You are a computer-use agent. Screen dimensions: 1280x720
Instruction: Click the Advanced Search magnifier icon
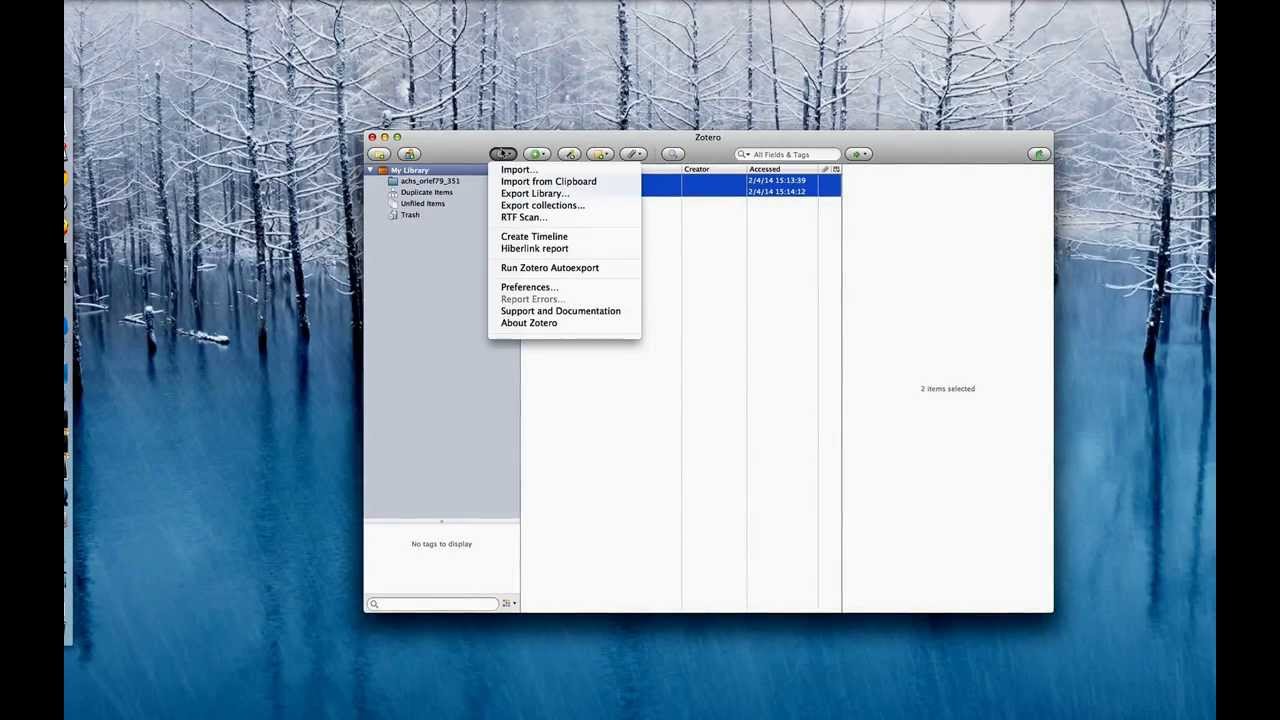tap(672, 154)
